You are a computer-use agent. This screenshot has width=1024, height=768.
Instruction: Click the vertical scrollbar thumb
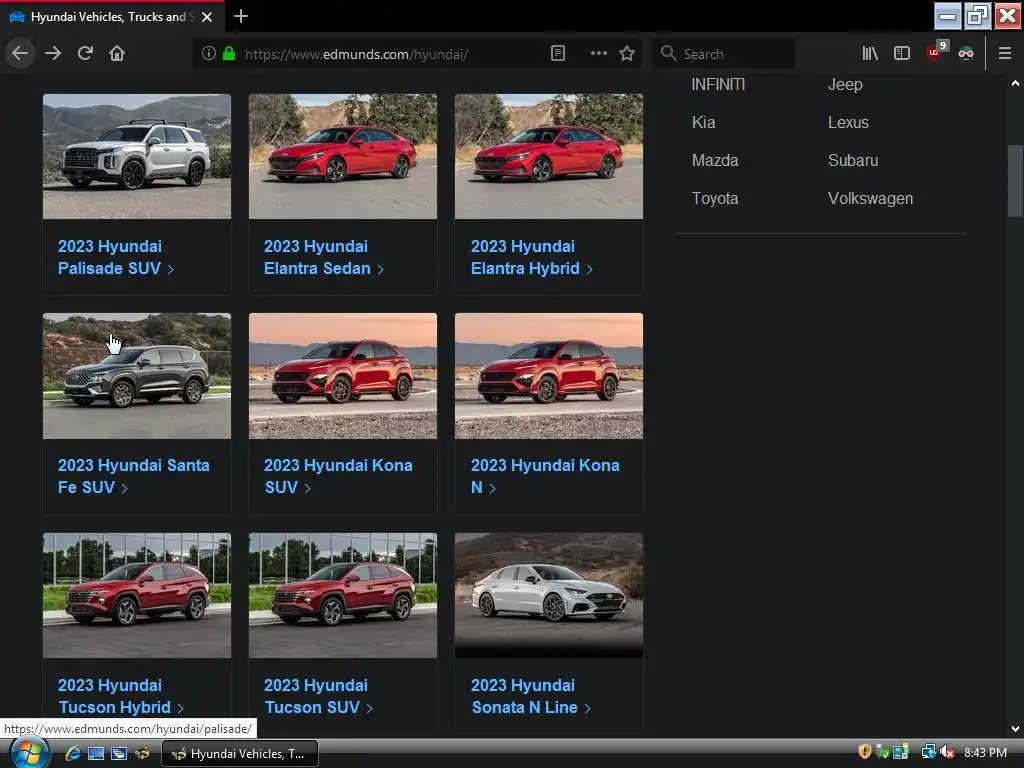pos(1015,180)
